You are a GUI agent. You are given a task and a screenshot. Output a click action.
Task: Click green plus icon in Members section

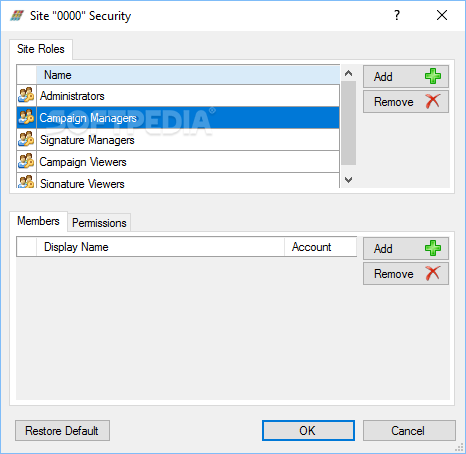(433, 248)
